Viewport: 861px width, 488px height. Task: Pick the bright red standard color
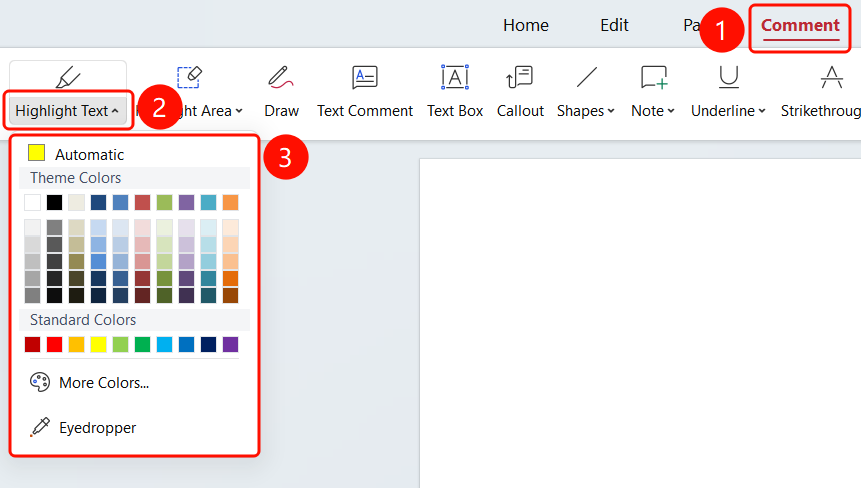tap(54, 344)
